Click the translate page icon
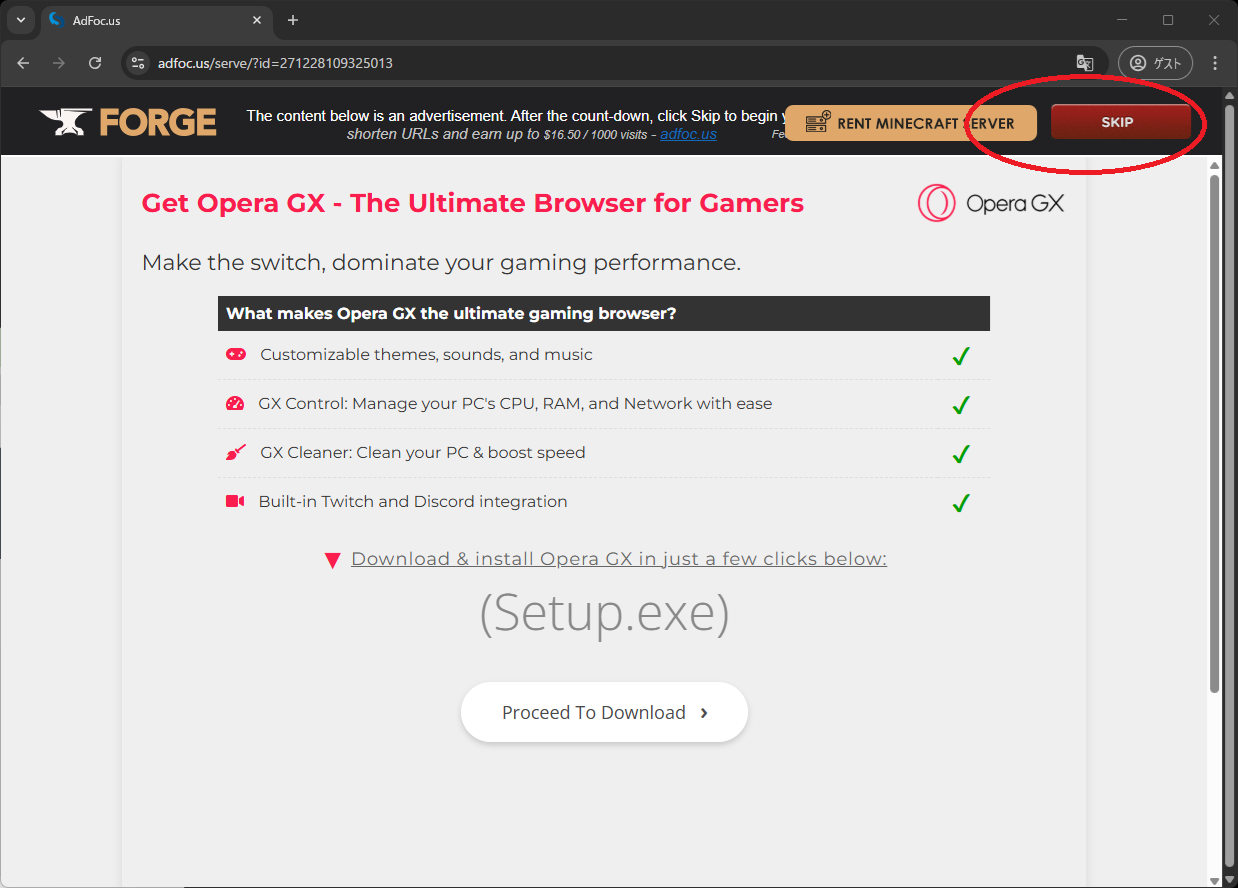 (x=1085, y=63)
